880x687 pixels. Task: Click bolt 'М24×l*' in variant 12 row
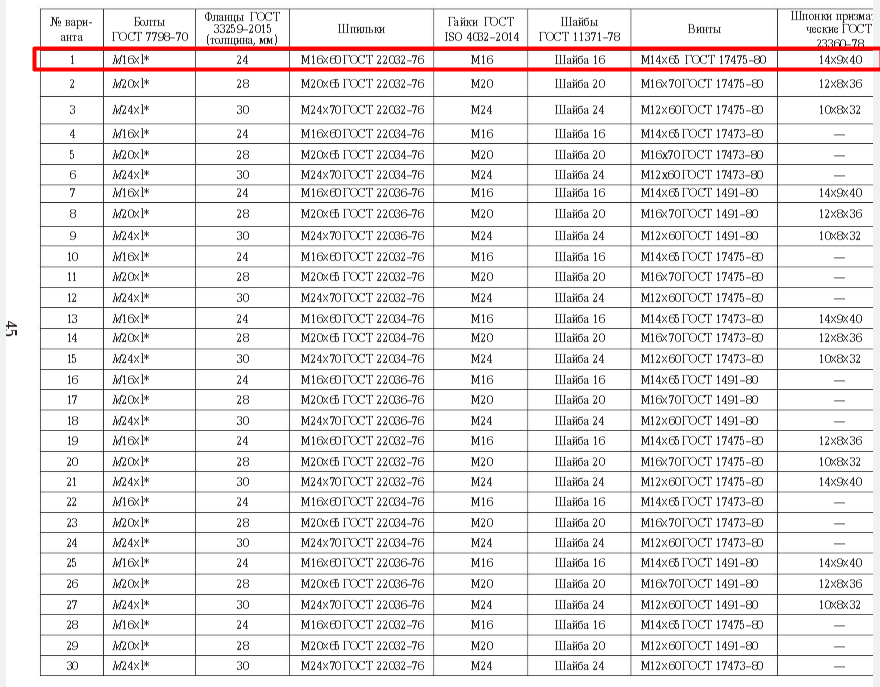[x=131, y=297]
